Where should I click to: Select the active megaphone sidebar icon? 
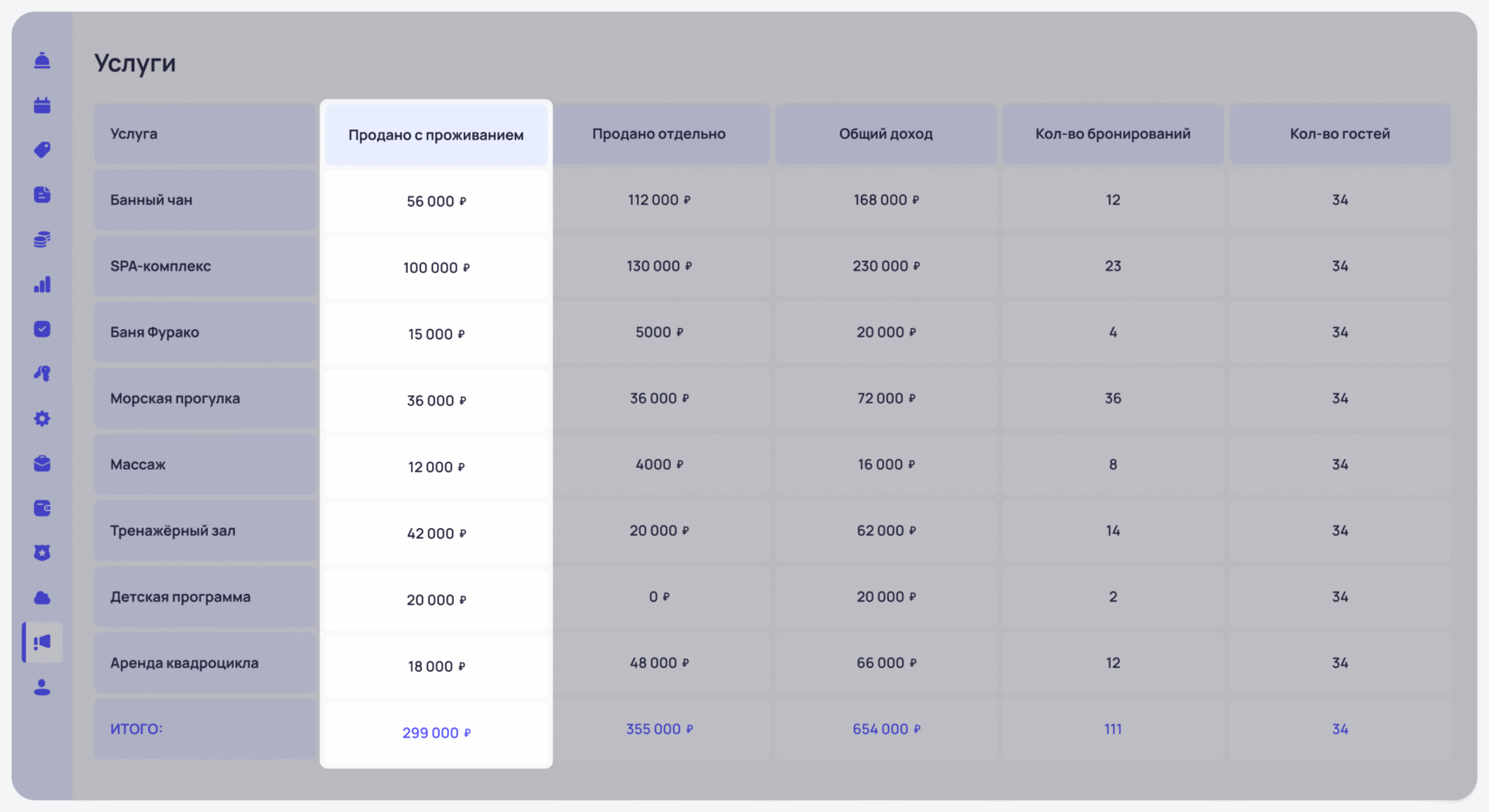point(42,642)
